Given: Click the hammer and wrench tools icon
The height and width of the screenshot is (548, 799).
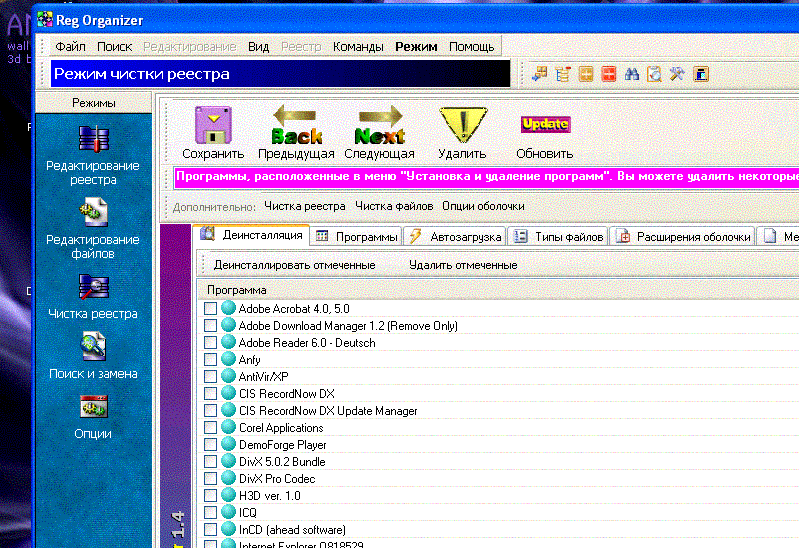Looking at the screenshot, I should [677, 74].
